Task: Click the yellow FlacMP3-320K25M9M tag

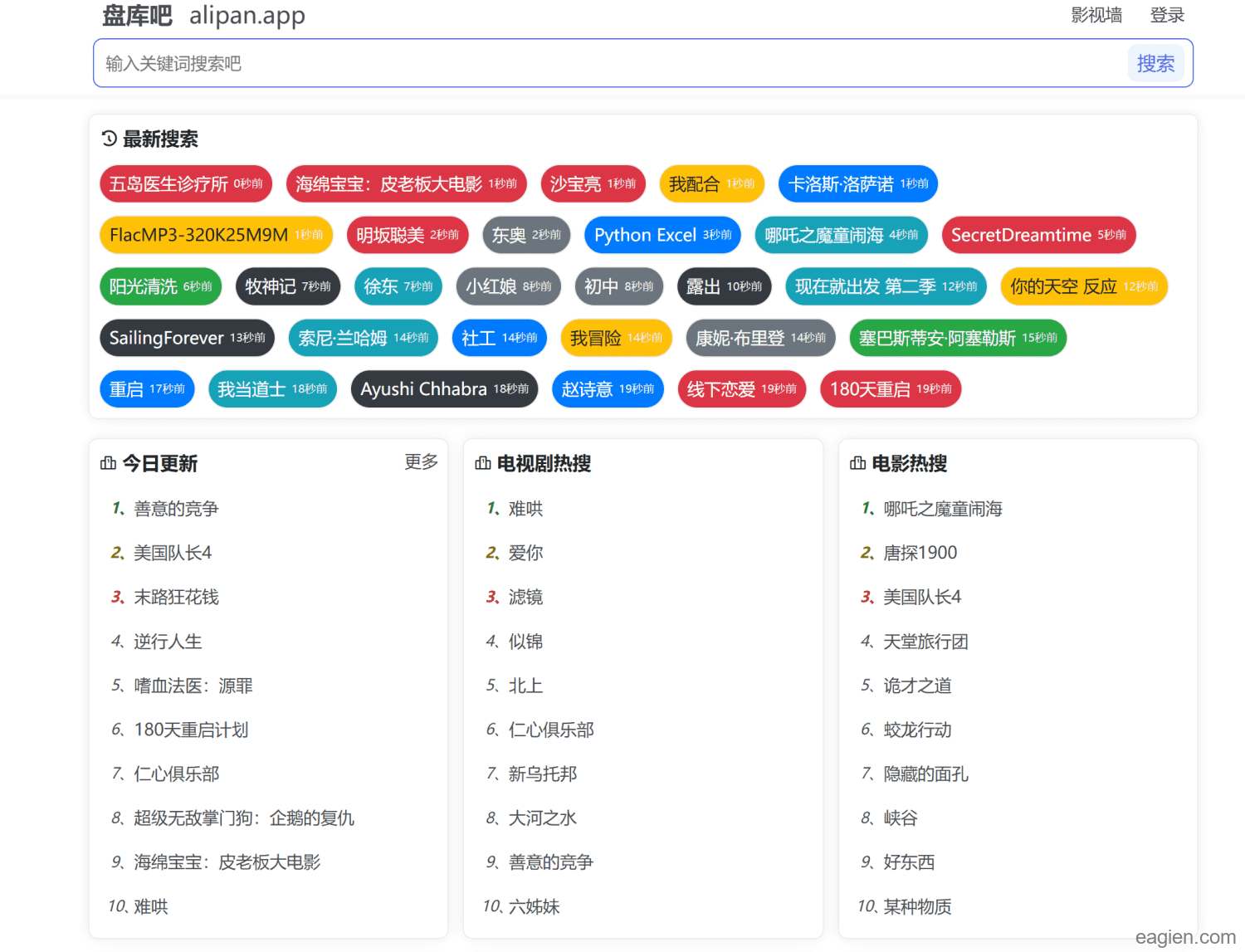Action: [215, 236]
